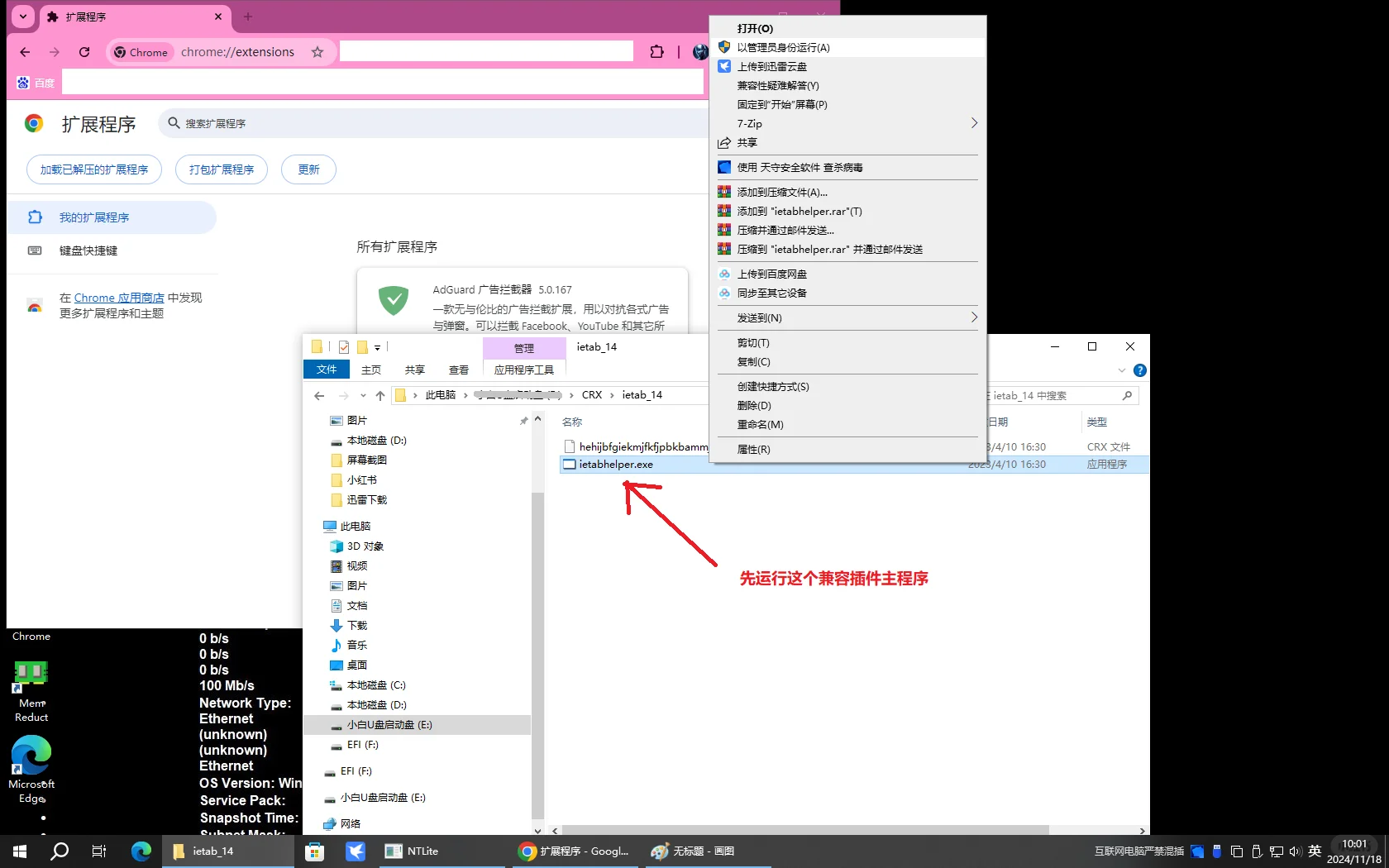Click the volume speaker icon in system tray
1389x868 pixels.
point(1295,851)
